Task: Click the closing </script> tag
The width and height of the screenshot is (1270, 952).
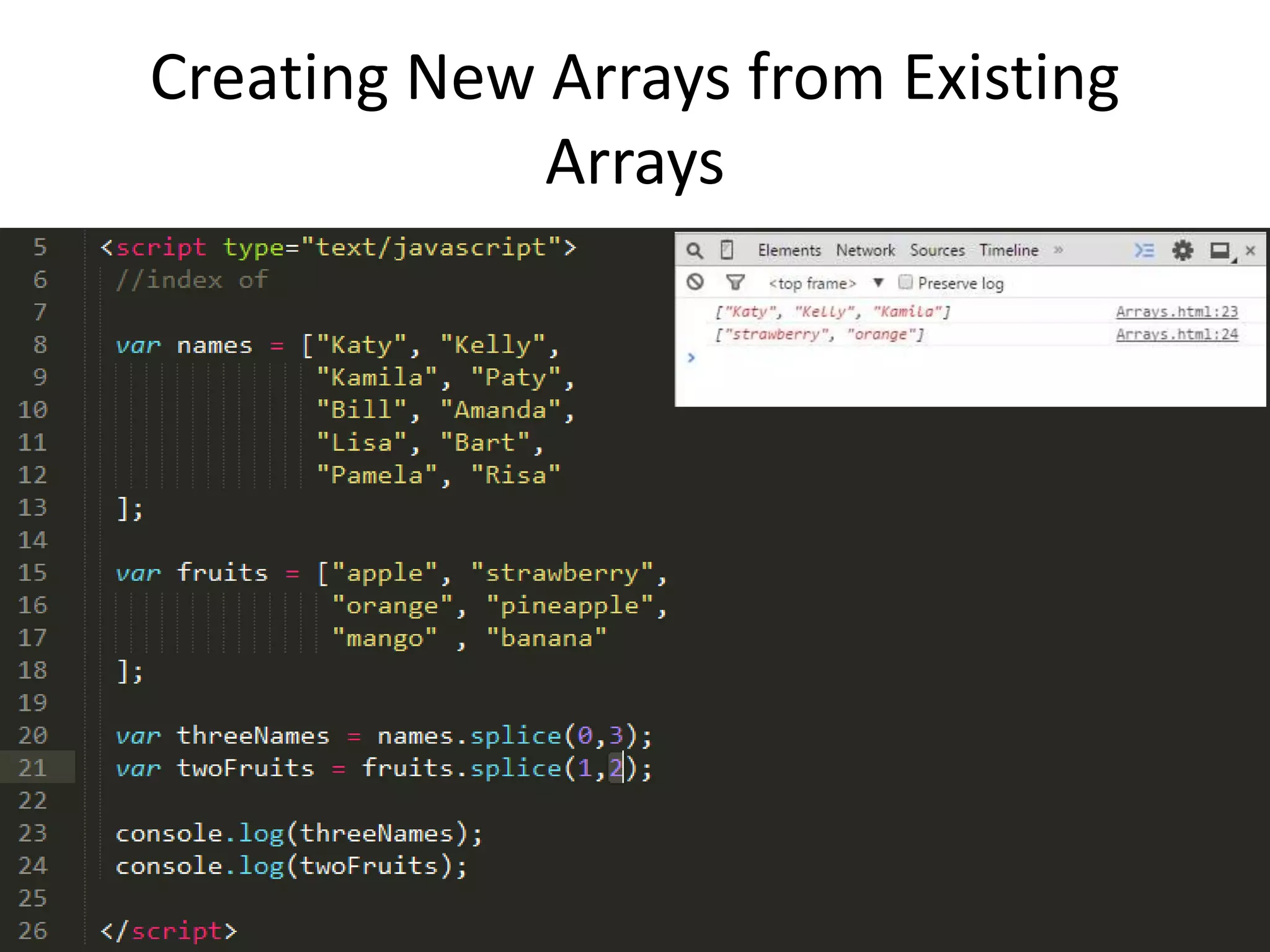Action: pos(169,931)
